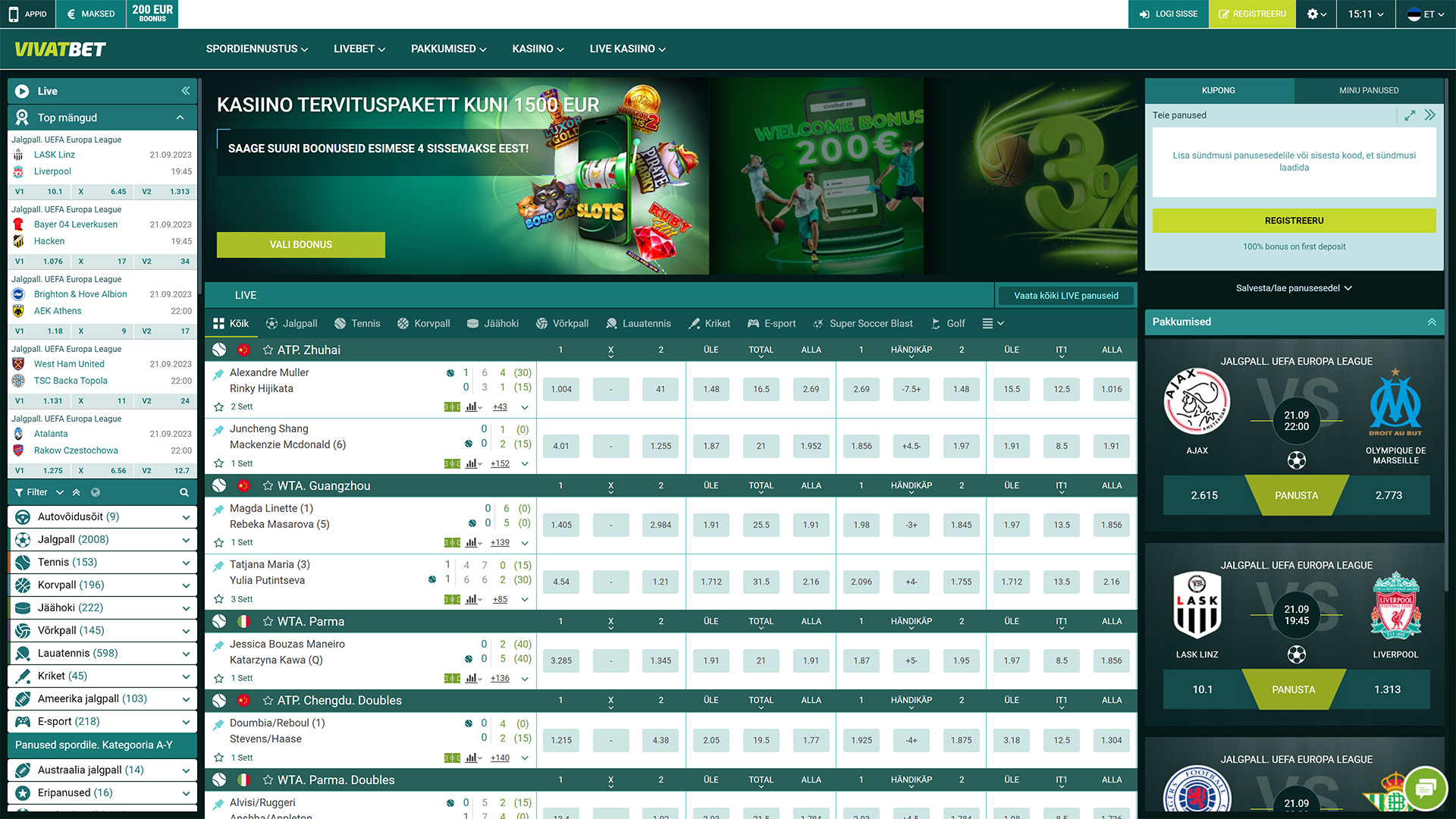This screenshot has width=1456, height=819.
Task: Click the Italy flag icon beside WTA. Parma
Action: click(243, 621)
